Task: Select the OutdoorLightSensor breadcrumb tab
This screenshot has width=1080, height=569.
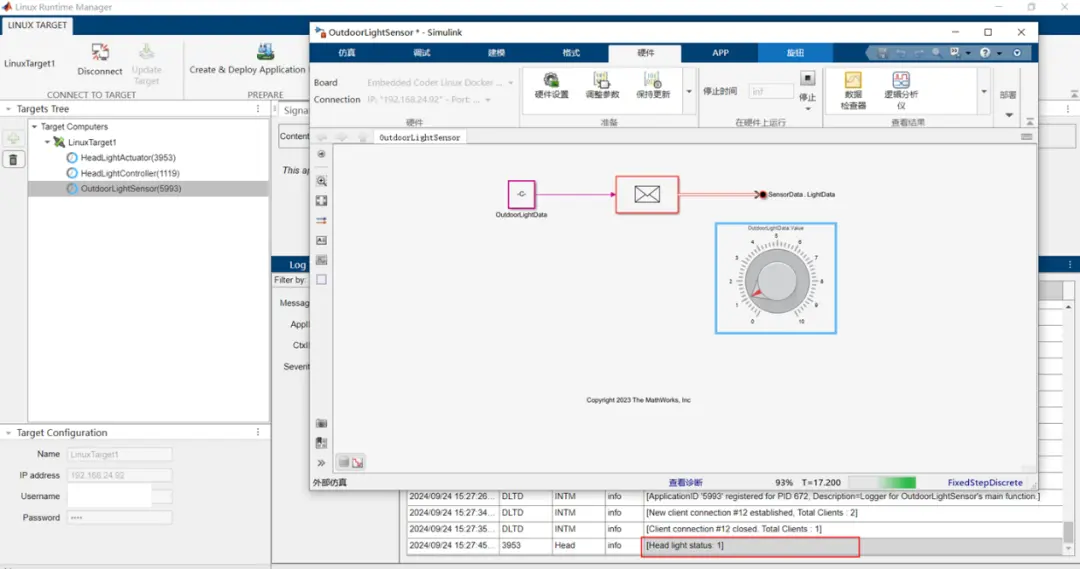Action: point(419,137)
